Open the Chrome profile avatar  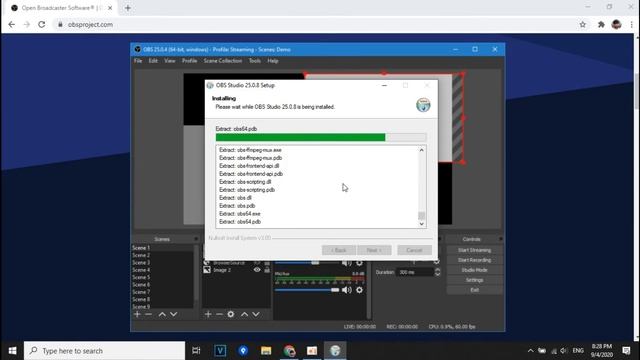[x=616, y=24]
